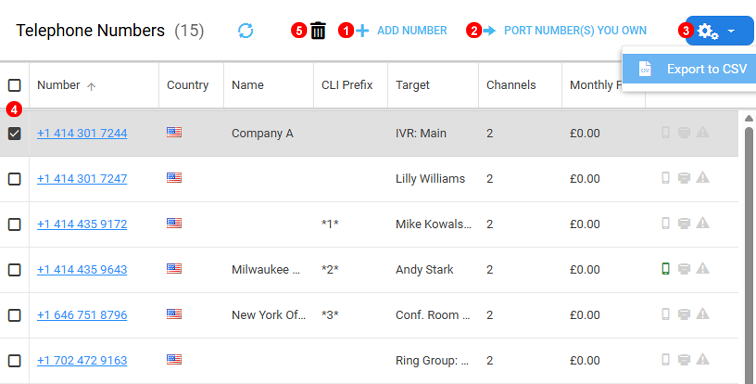The width and height of the screenshot is (756, 384).
Task: Click the fax icon in Mike Kowals row
Action: pyautogui.click(x=684, y=223)
